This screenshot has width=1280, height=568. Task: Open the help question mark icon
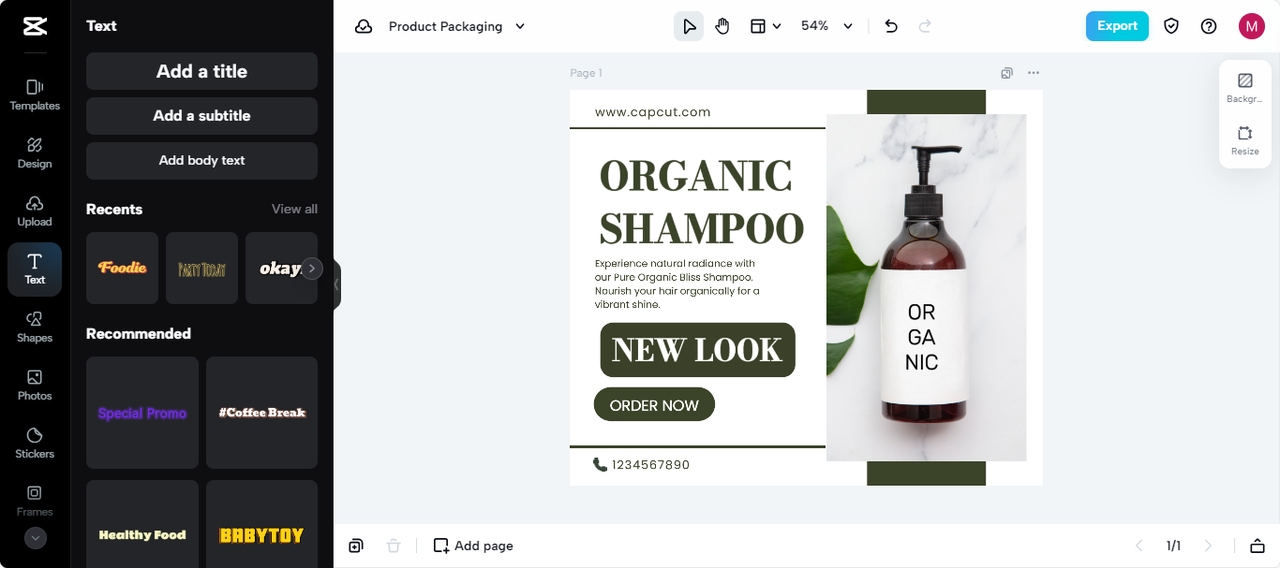[x=1209, y=26]
